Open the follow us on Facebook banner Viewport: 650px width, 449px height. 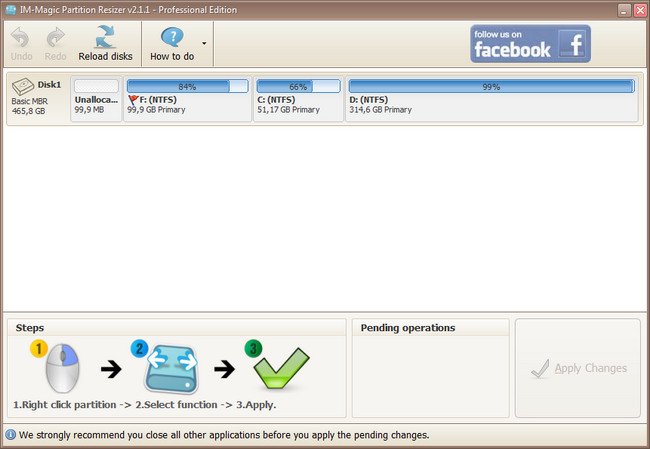click(x=530, y=44)
